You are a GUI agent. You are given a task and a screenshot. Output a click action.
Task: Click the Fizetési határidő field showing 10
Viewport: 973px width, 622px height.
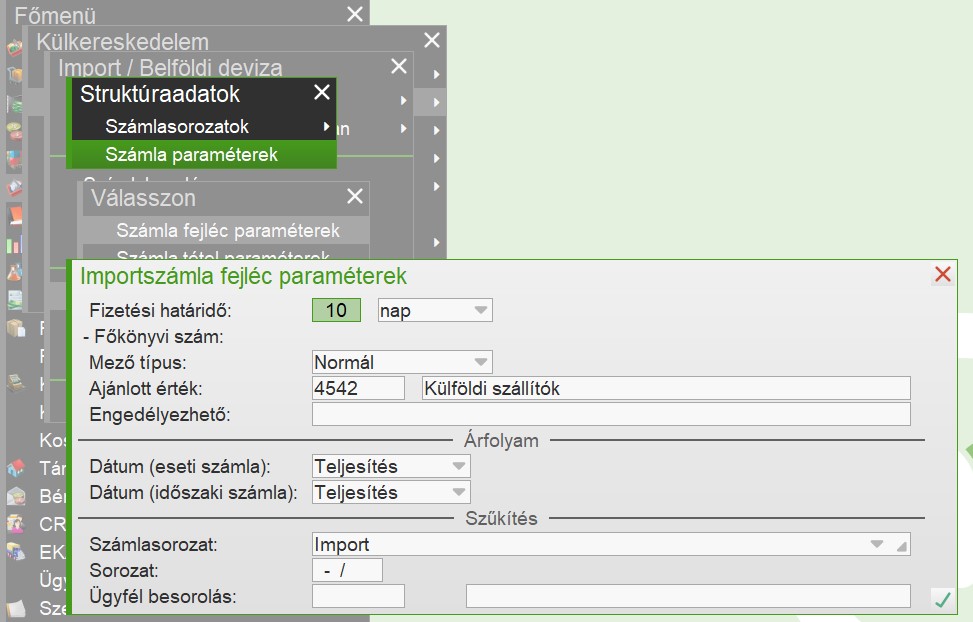[x=336, y=310]
